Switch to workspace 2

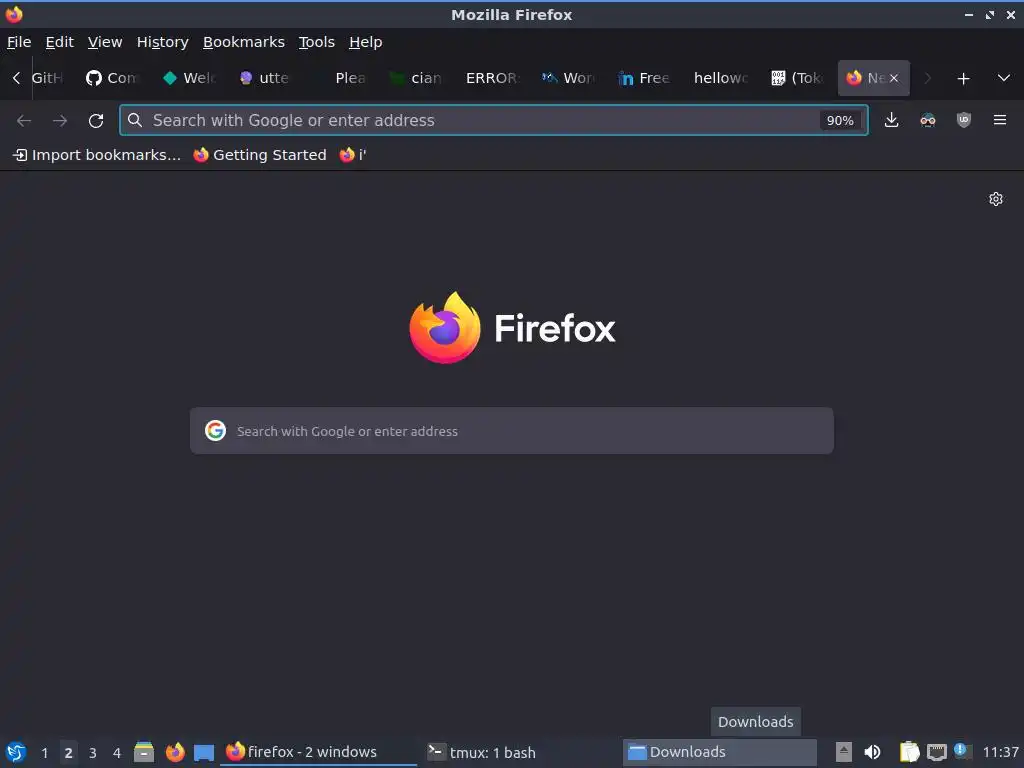69,753
